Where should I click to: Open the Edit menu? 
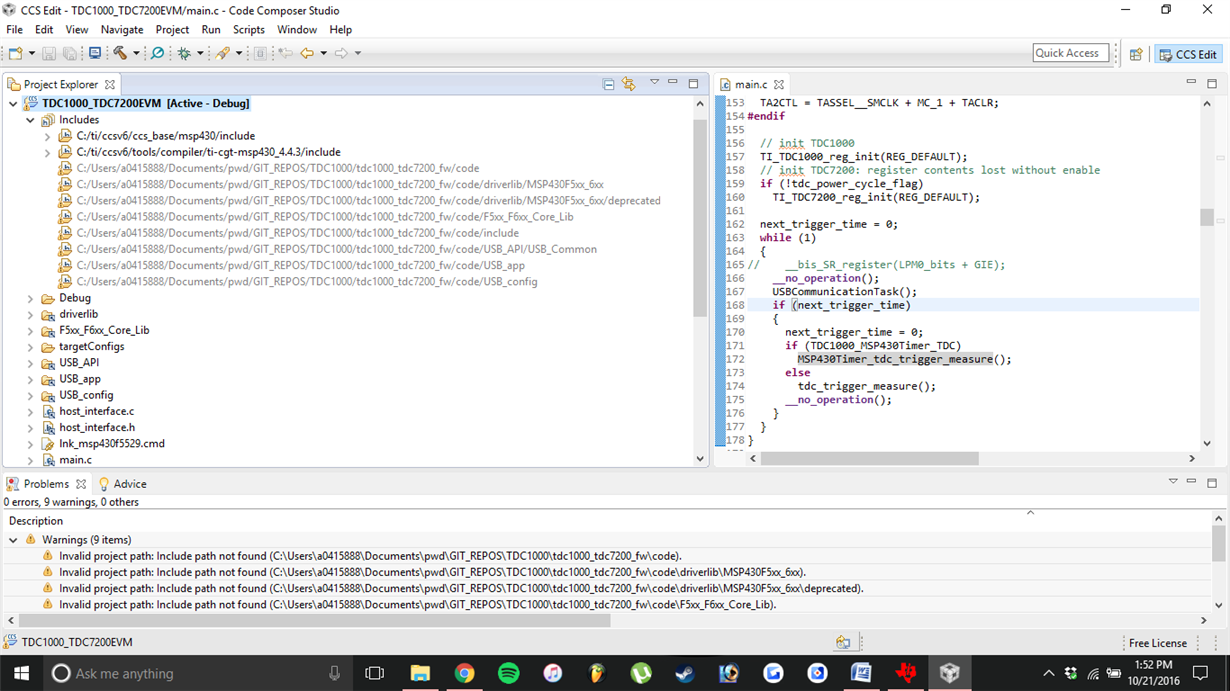(44, 30)
